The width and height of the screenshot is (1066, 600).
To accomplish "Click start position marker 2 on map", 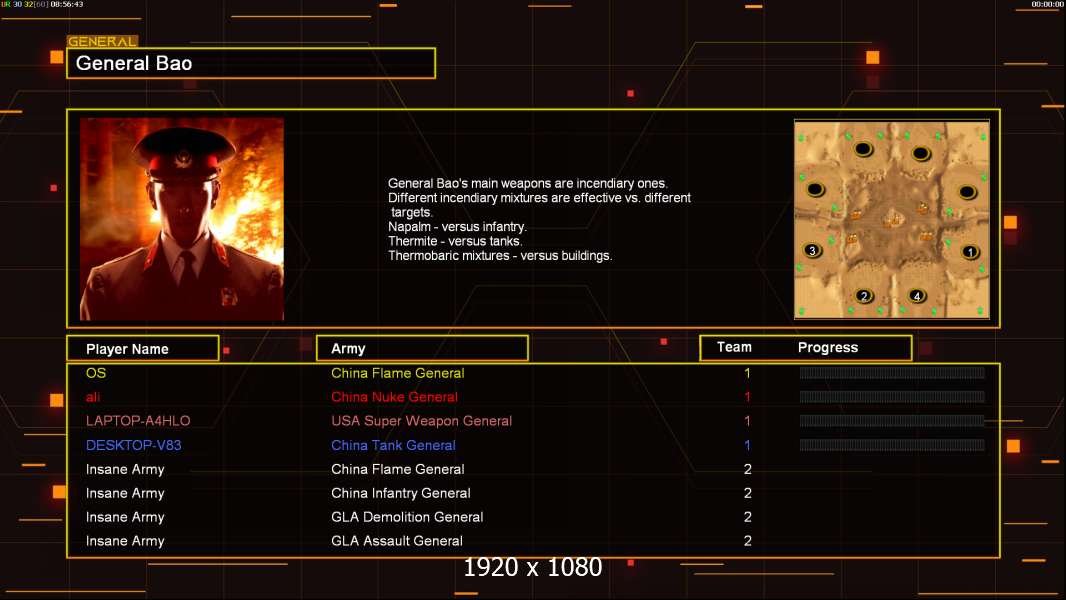I will 863,296.
